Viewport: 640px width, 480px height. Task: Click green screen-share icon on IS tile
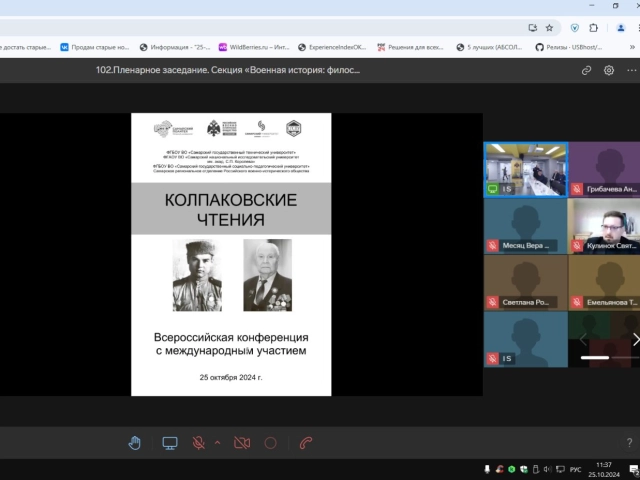[493, 189]
